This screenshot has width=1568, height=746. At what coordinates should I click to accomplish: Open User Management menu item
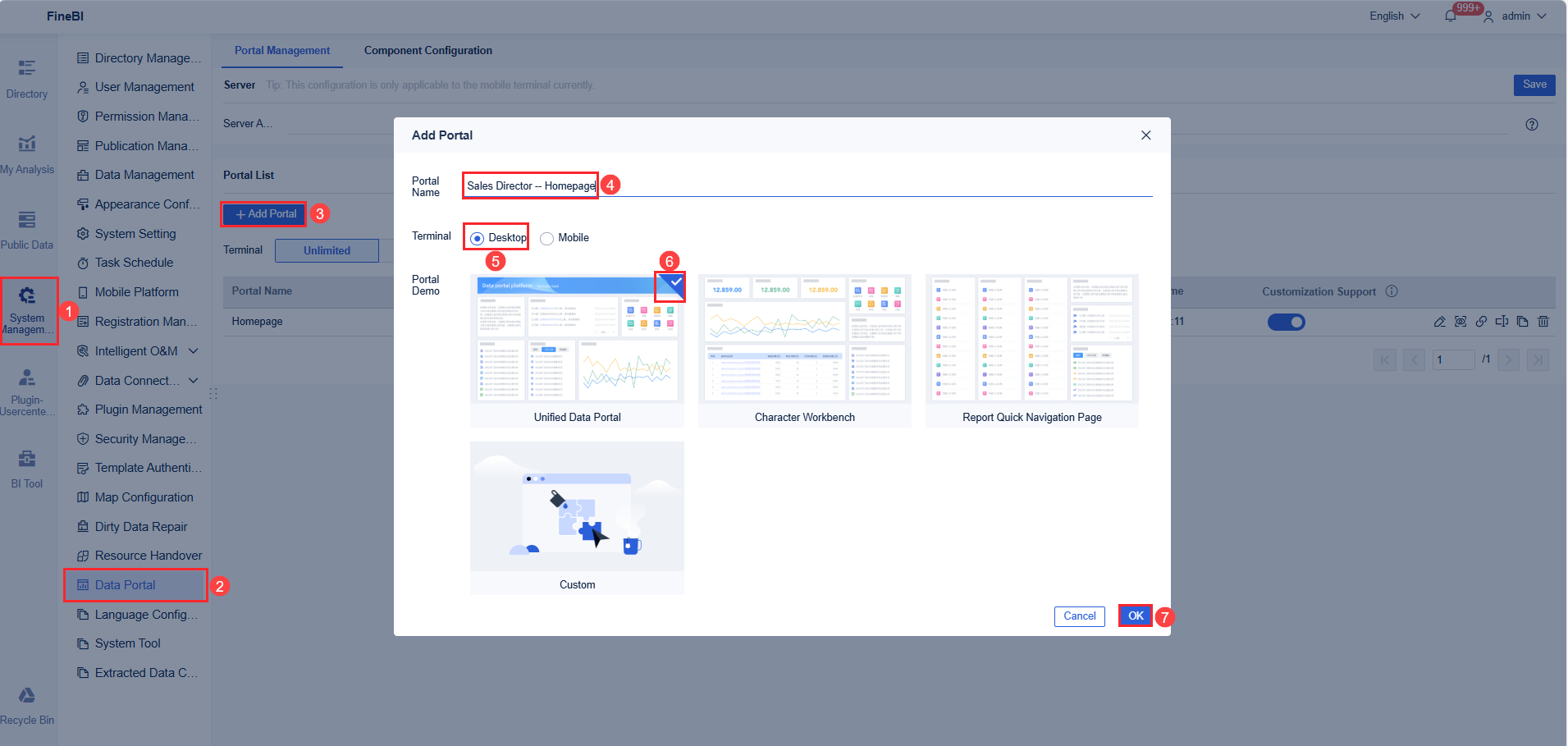coord(137,87)
